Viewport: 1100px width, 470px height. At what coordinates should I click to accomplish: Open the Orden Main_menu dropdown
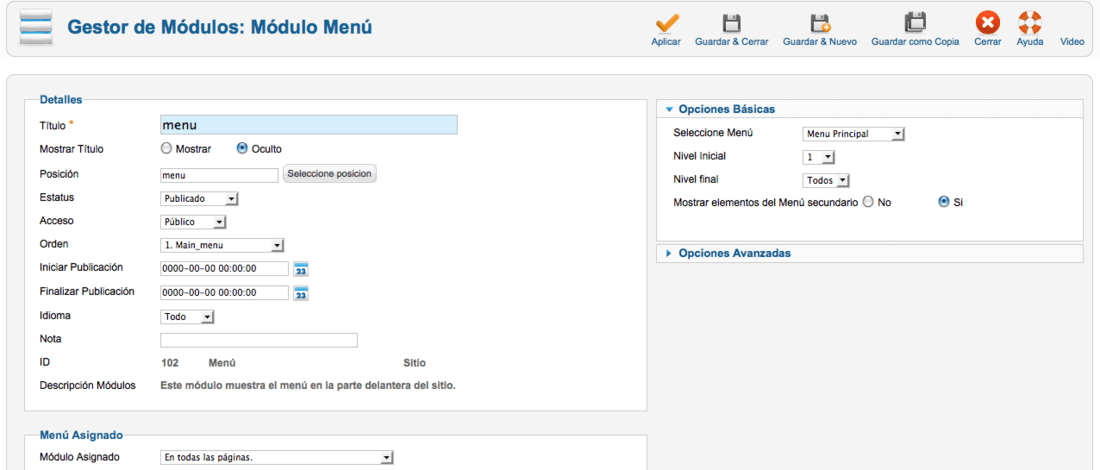pos(222,246)
